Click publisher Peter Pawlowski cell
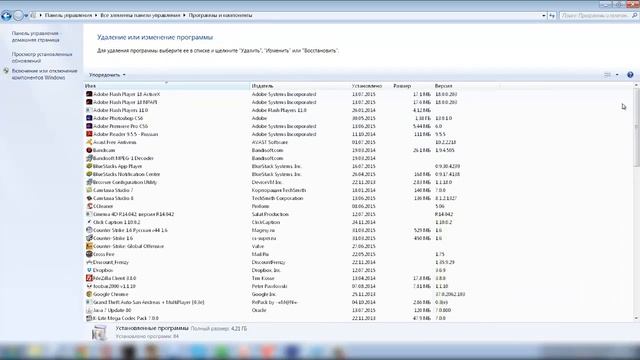640x360 pixels. tap(269, 287)
